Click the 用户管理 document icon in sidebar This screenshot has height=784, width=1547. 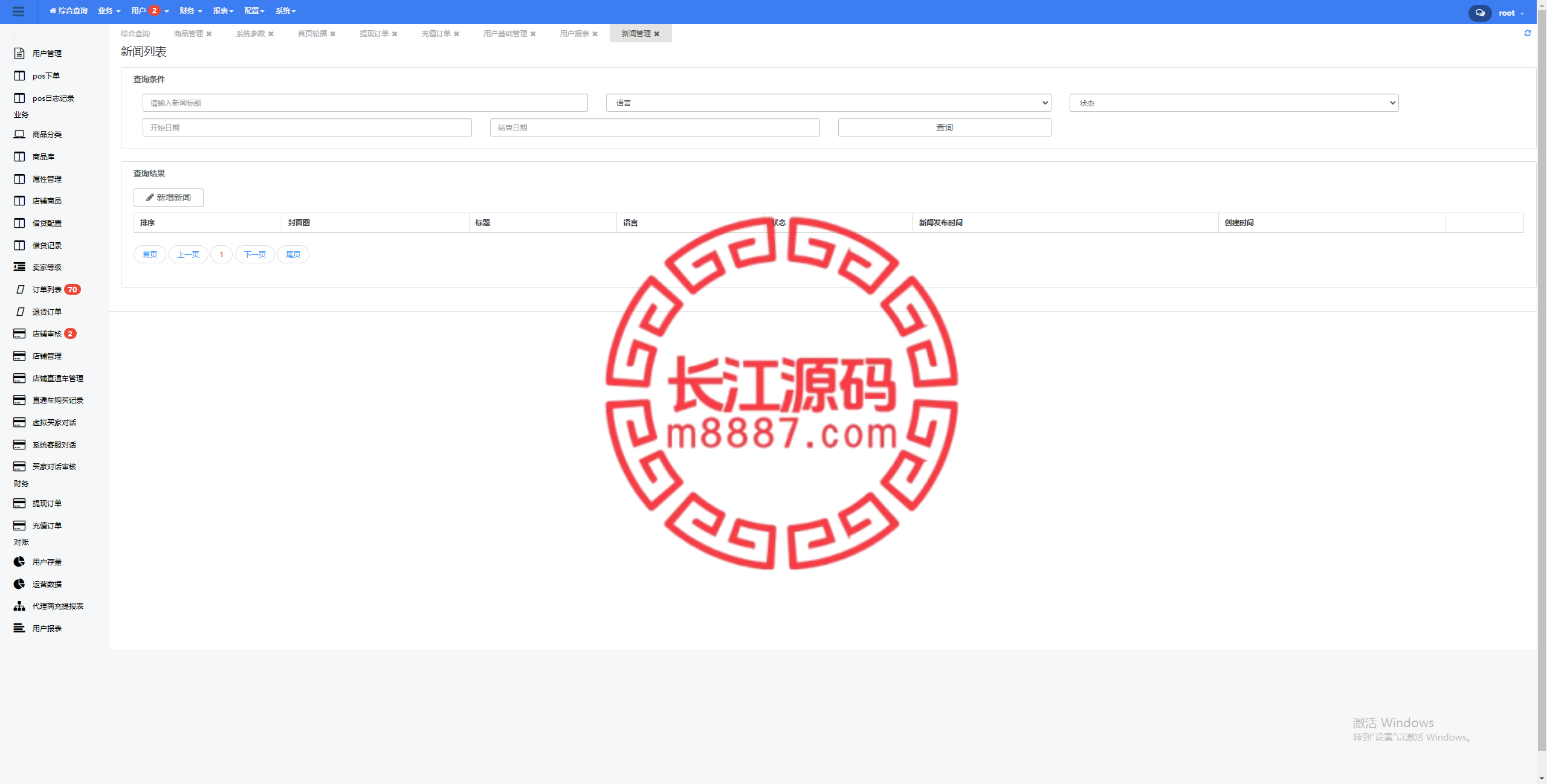[x=19, y=53]
